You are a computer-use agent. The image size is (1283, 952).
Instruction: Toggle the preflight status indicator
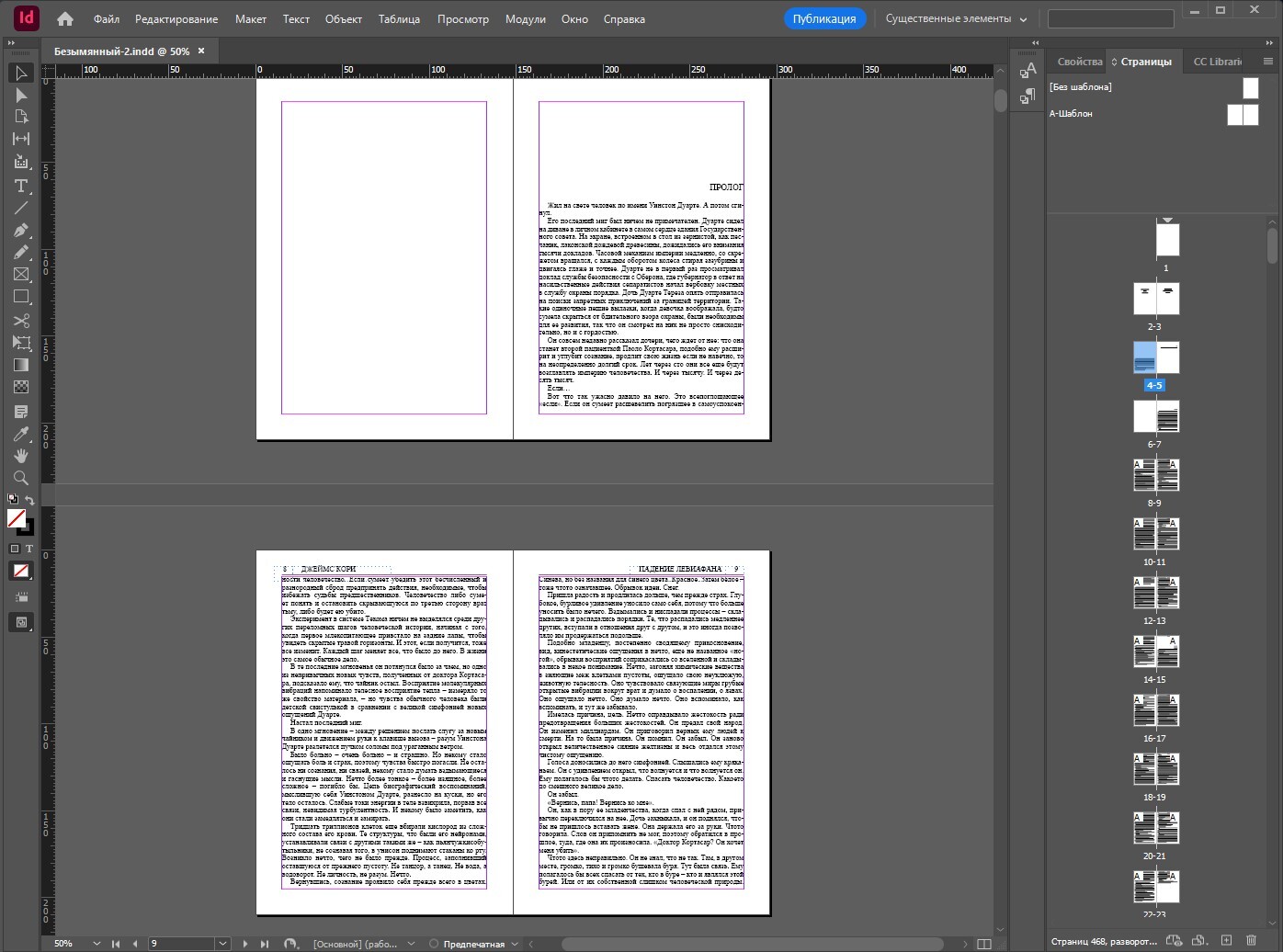(435, 944)
